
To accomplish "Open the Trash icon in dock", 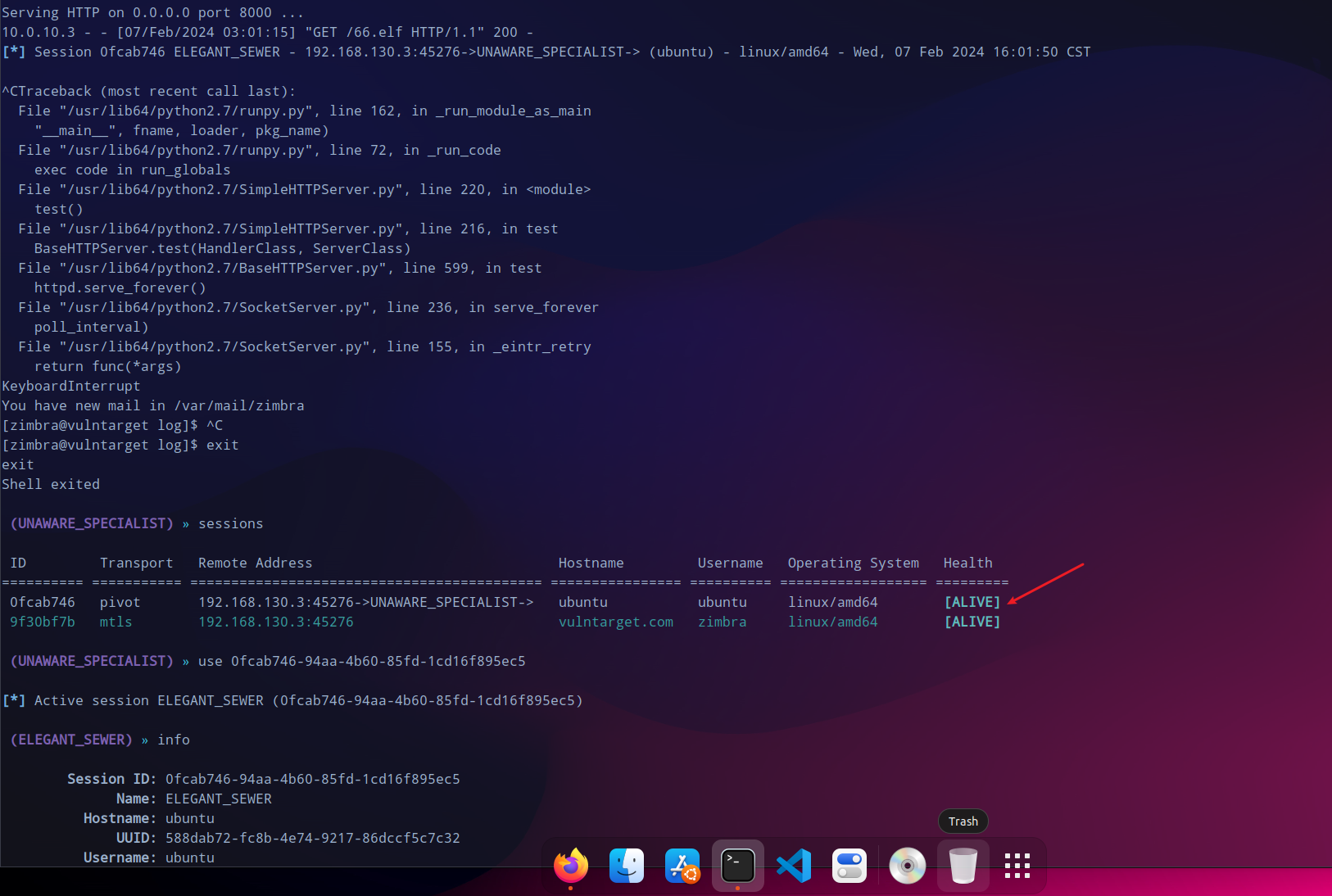I will (x=963, y=866).
